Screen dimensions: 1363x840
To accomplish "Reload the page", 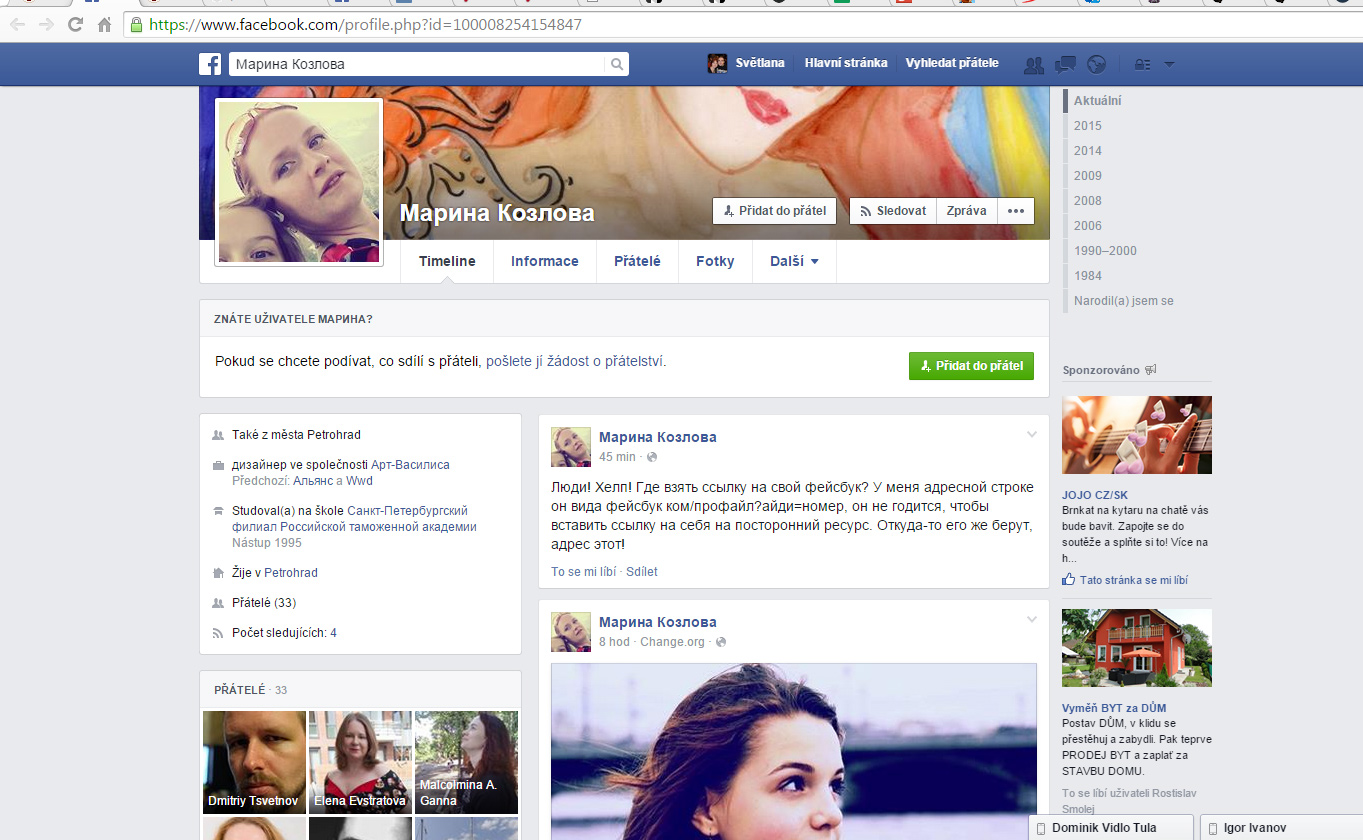I will (75, 25).
